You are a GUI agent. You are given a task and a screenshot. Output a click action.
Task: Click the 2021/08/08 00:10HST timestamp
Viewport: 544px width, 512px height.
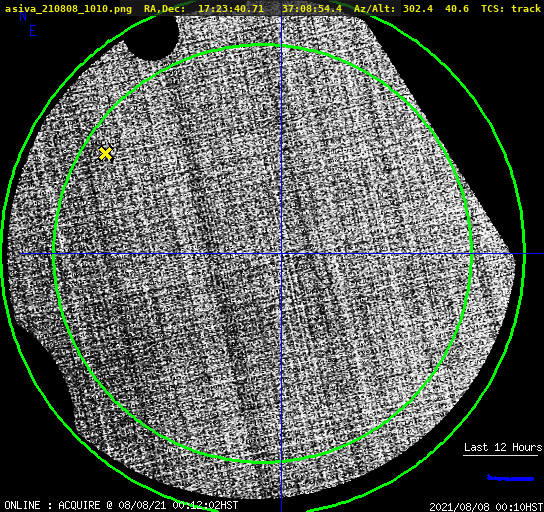486,507
